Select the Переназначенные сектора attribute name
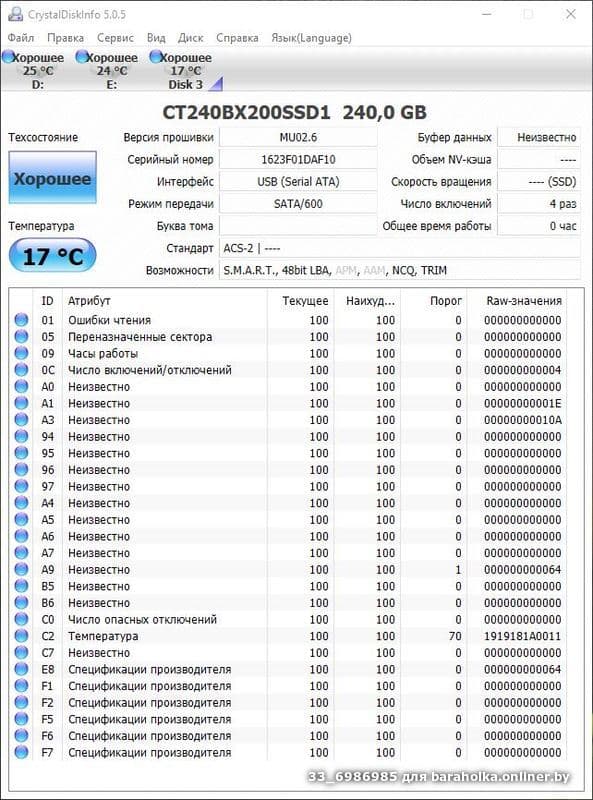Viewport: 593px width, 800px height. pos(140,337)
